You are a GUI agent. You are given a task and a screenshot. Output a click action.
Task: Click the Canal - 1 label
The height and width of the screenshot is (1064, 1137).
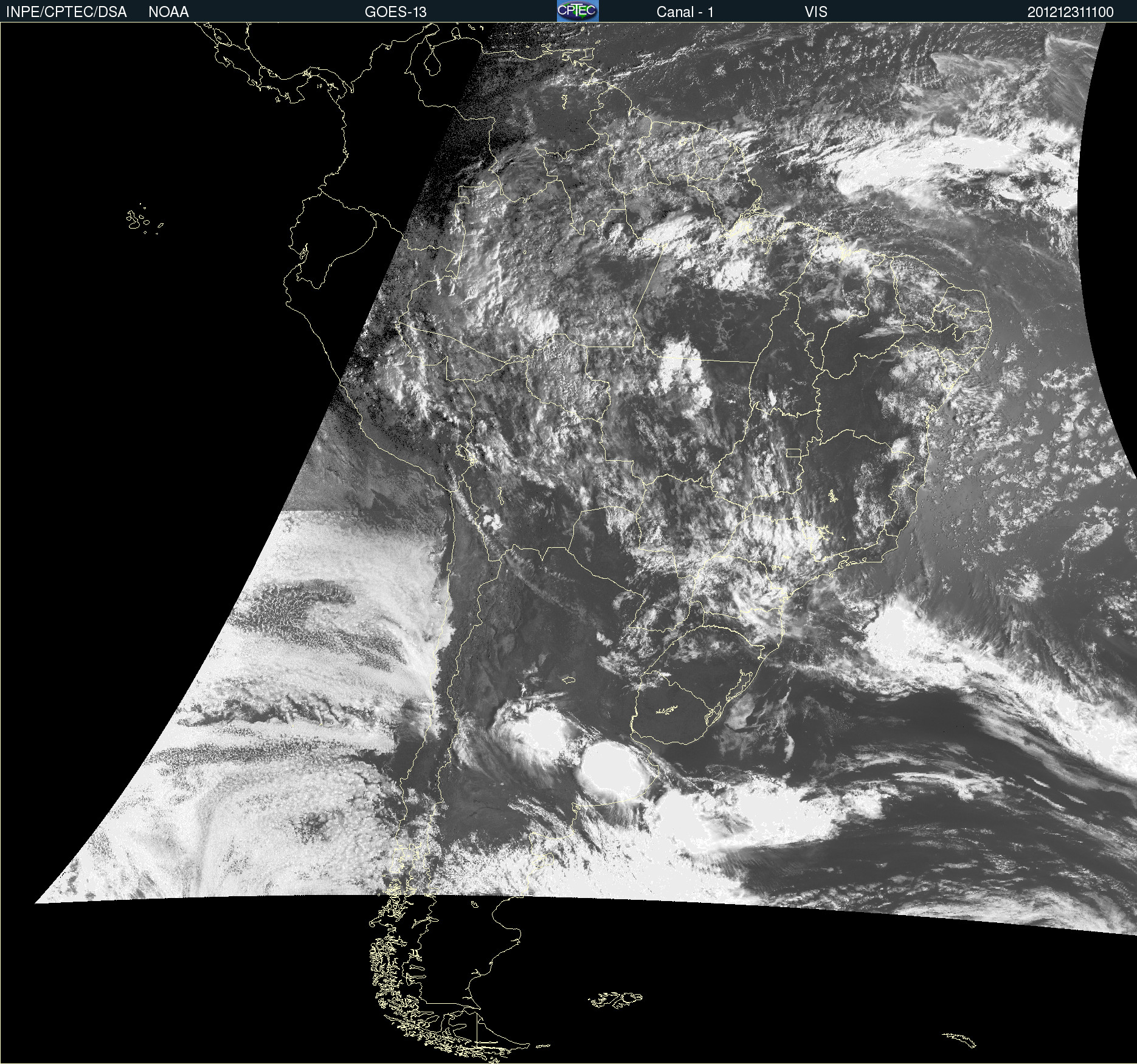685,12
